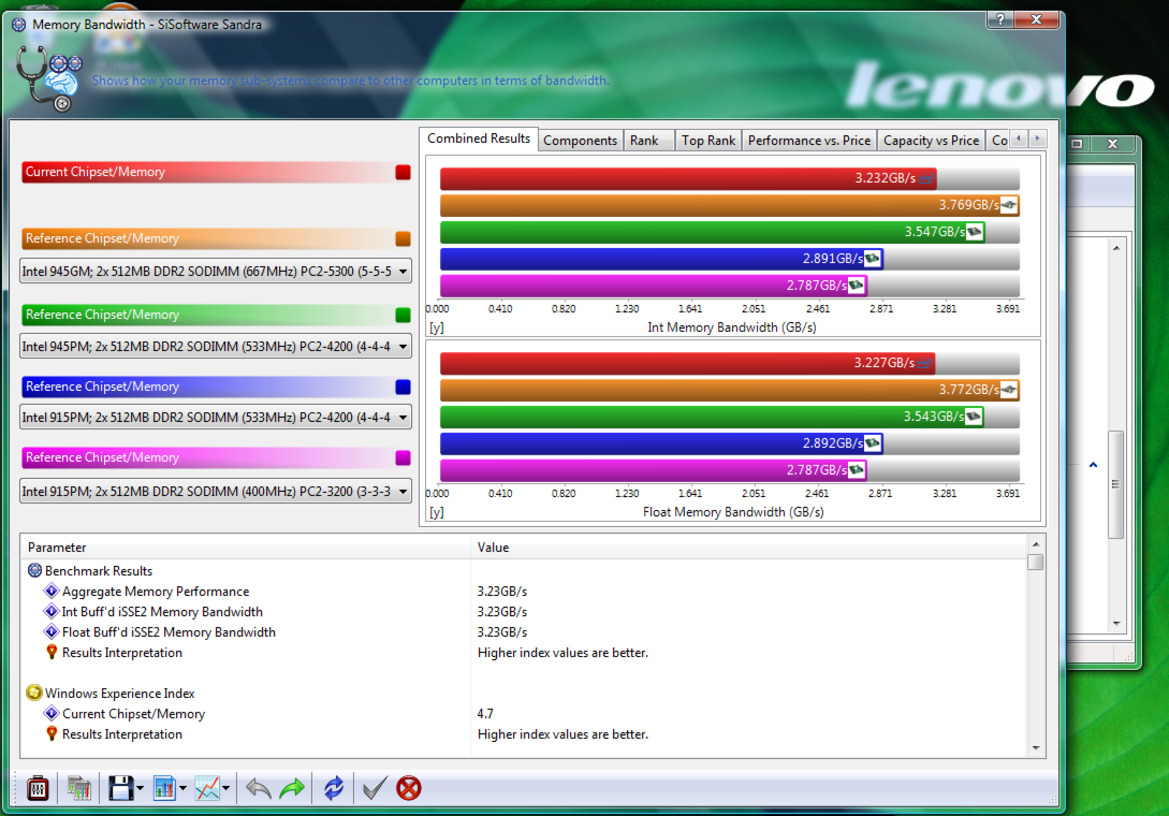
Task: Open the bar chart icon's dropdown arrow
Action: pos(183,788)
